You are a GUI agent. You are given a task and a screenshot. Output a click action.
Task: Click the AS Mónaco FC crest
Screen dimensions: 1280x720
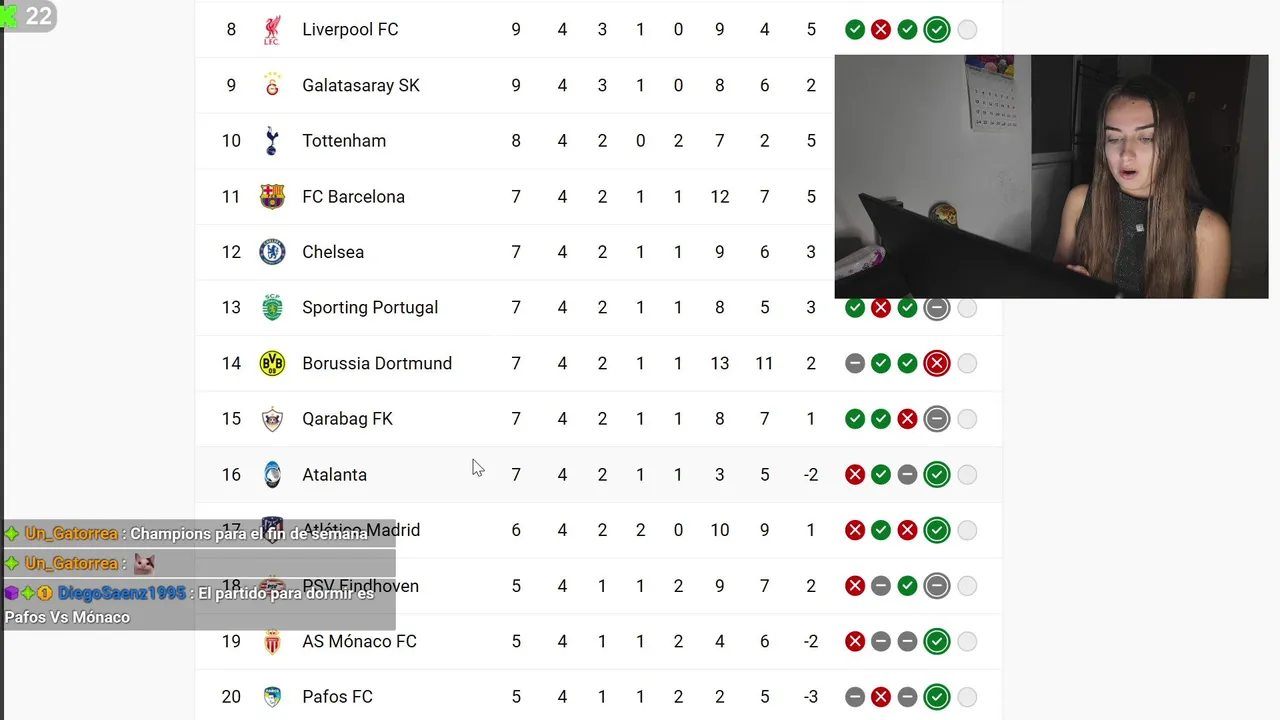pyautogui.click(x=272, y=642)
